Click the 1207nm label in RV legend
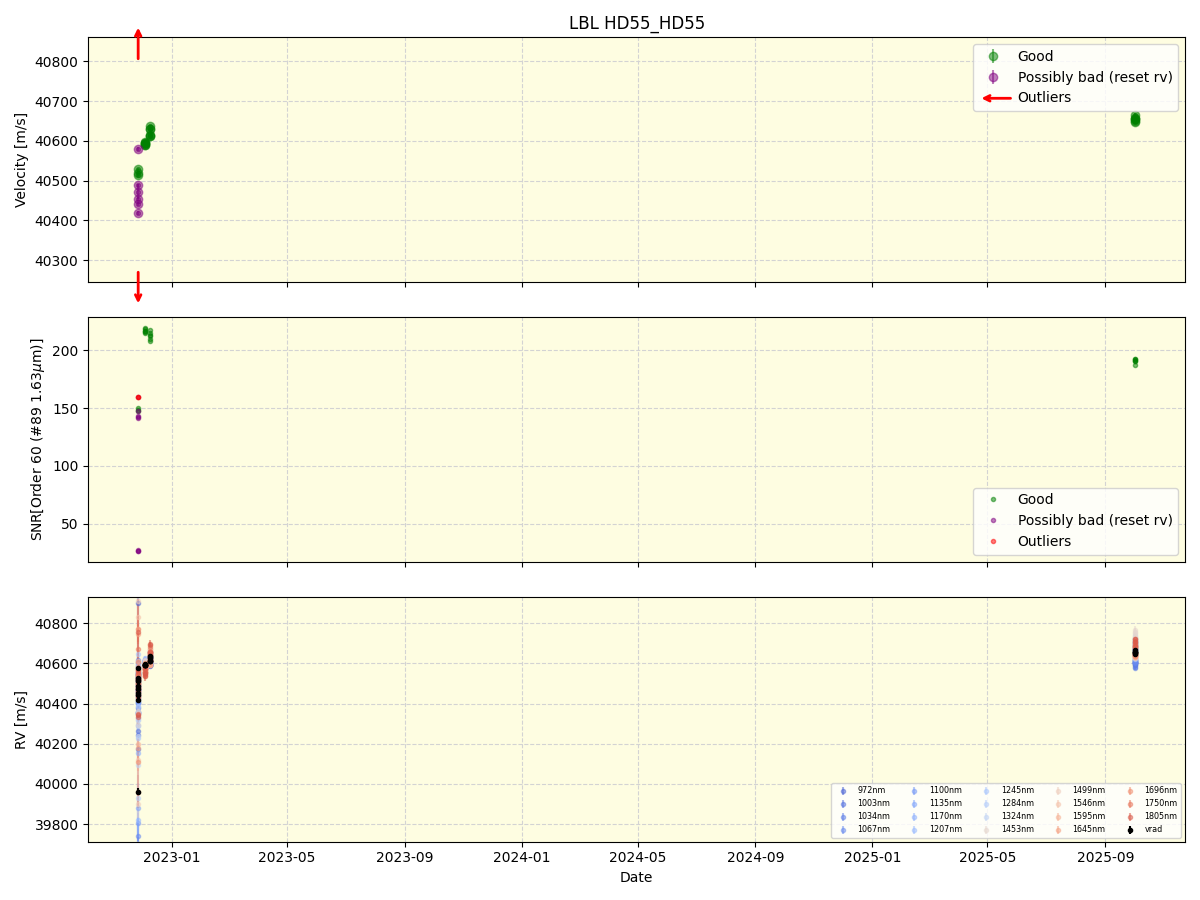This screenshot has width=1200, height=900. tap(946, 830)
